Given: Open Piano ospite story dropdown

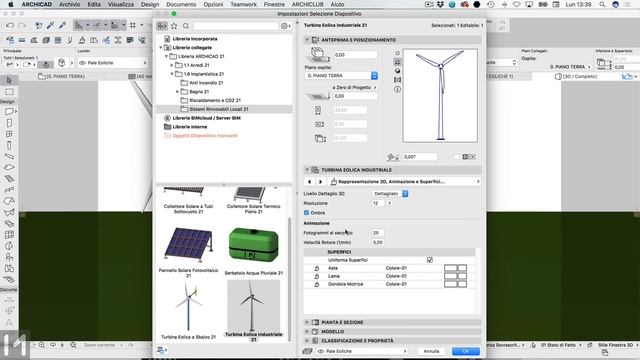Looking at the screenshot, I should [x=341, y=76].
